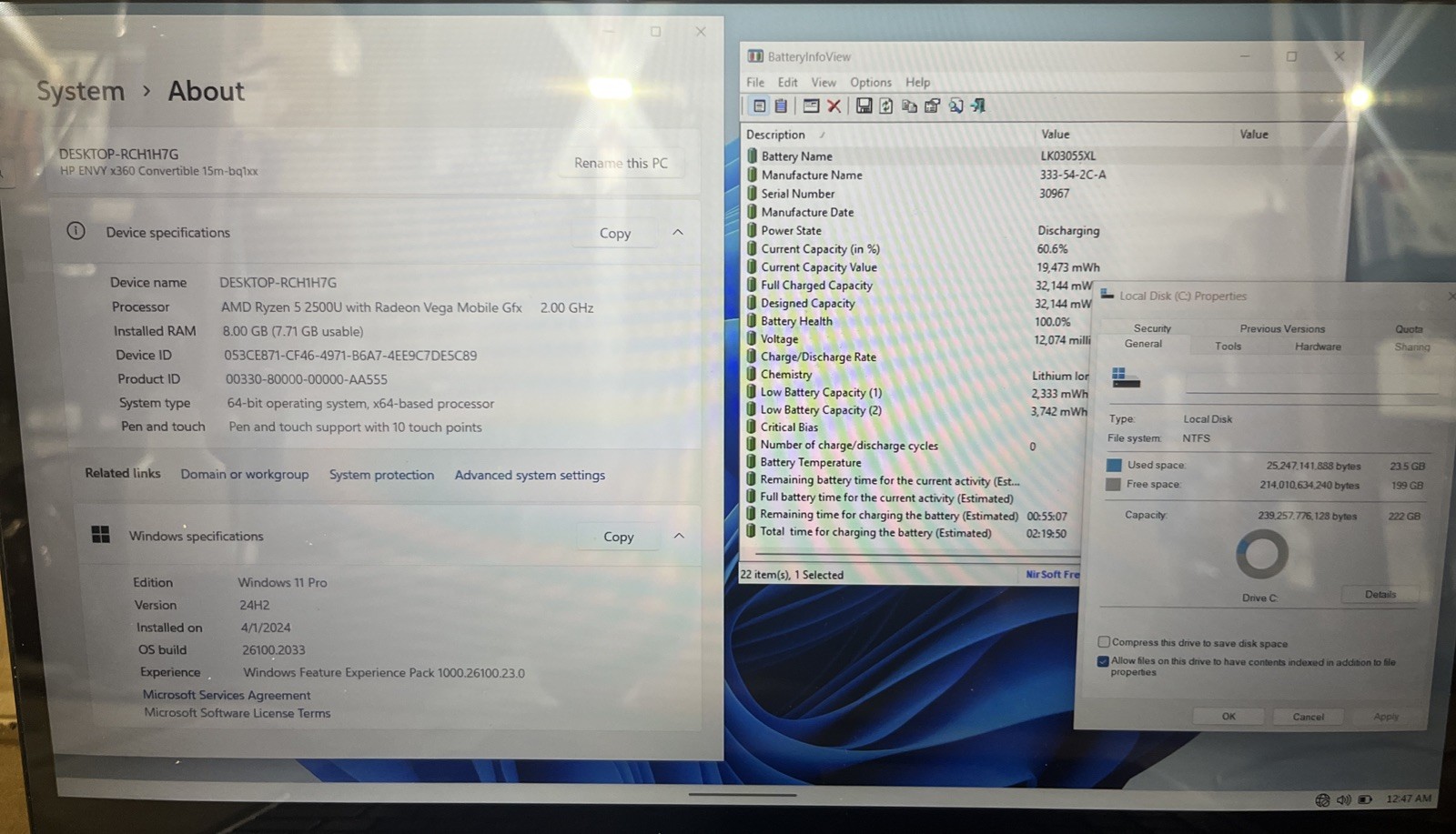
Task: Click the Refresh toolbar icon in BatteryInfoView
Action: pyautogui.click(x=885, y=106)
